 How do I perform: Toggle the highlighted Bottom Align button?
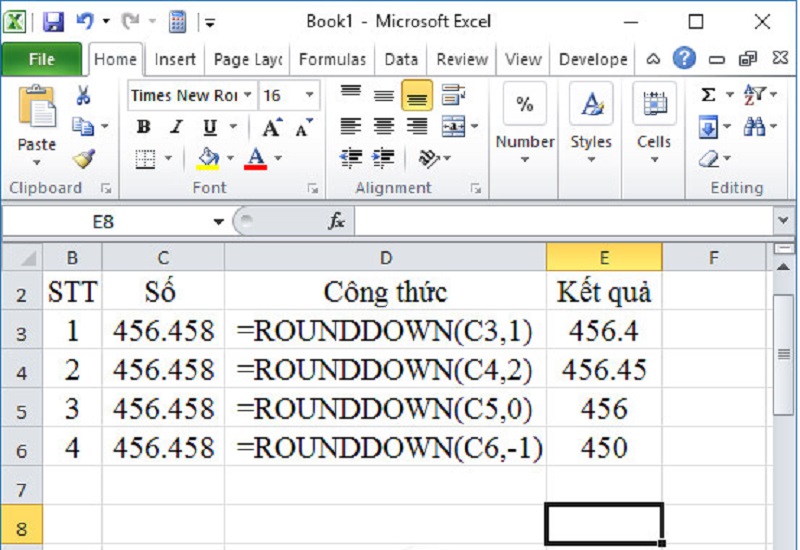(x=417, y=95)
